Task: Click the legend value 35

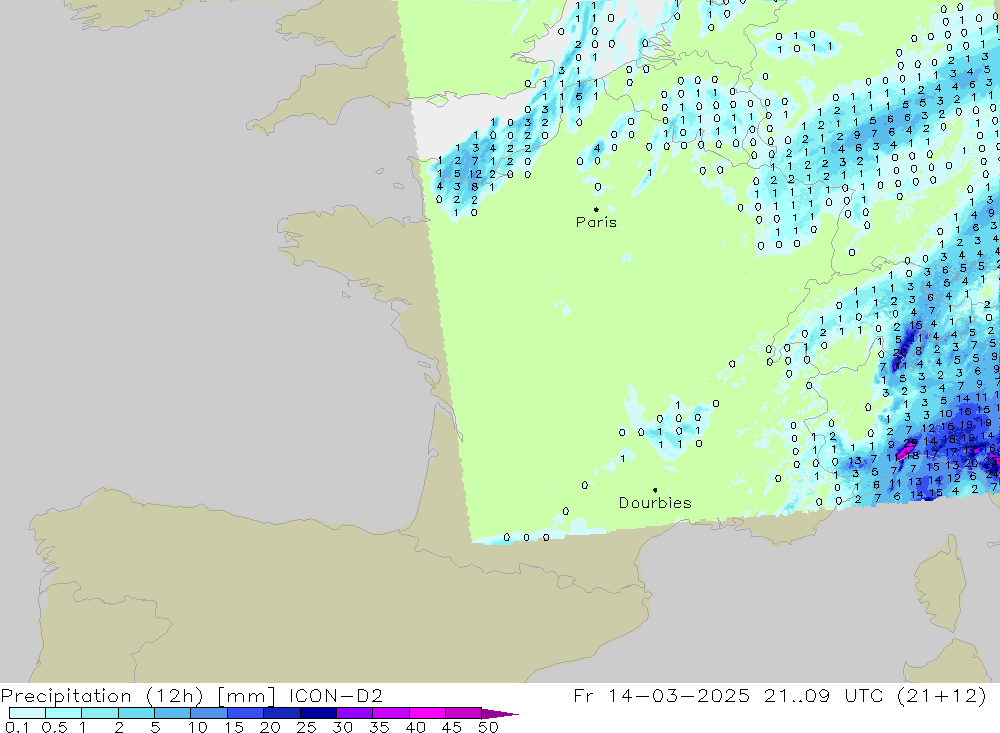Action: [379, 727]
